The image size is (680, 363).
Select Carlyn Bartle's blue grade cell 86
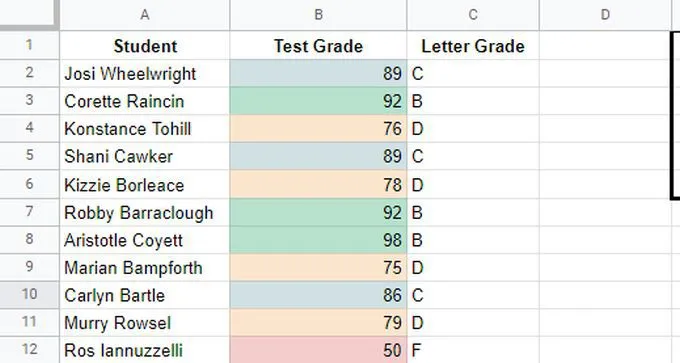(x=318, y=295)
